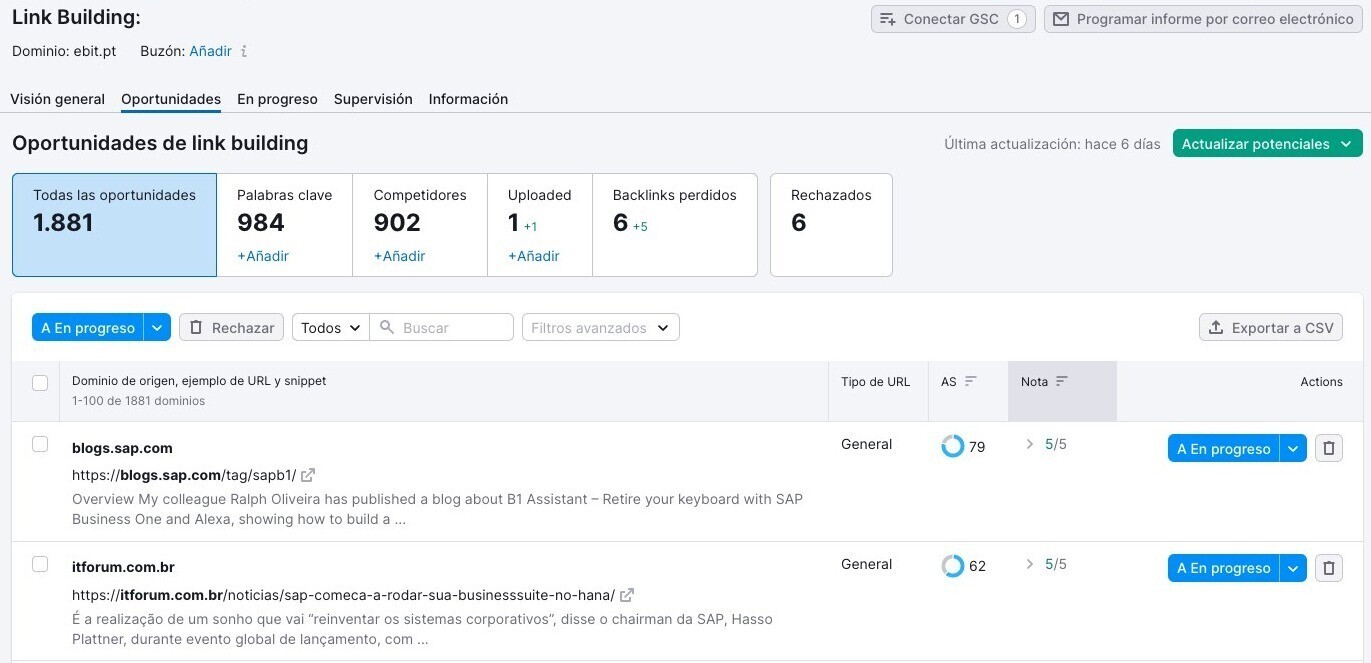This screenshot has height=663, width=1371.
Task: Delete the itforum.com.br opportunity with trash icon
Action: [1329, 567]
